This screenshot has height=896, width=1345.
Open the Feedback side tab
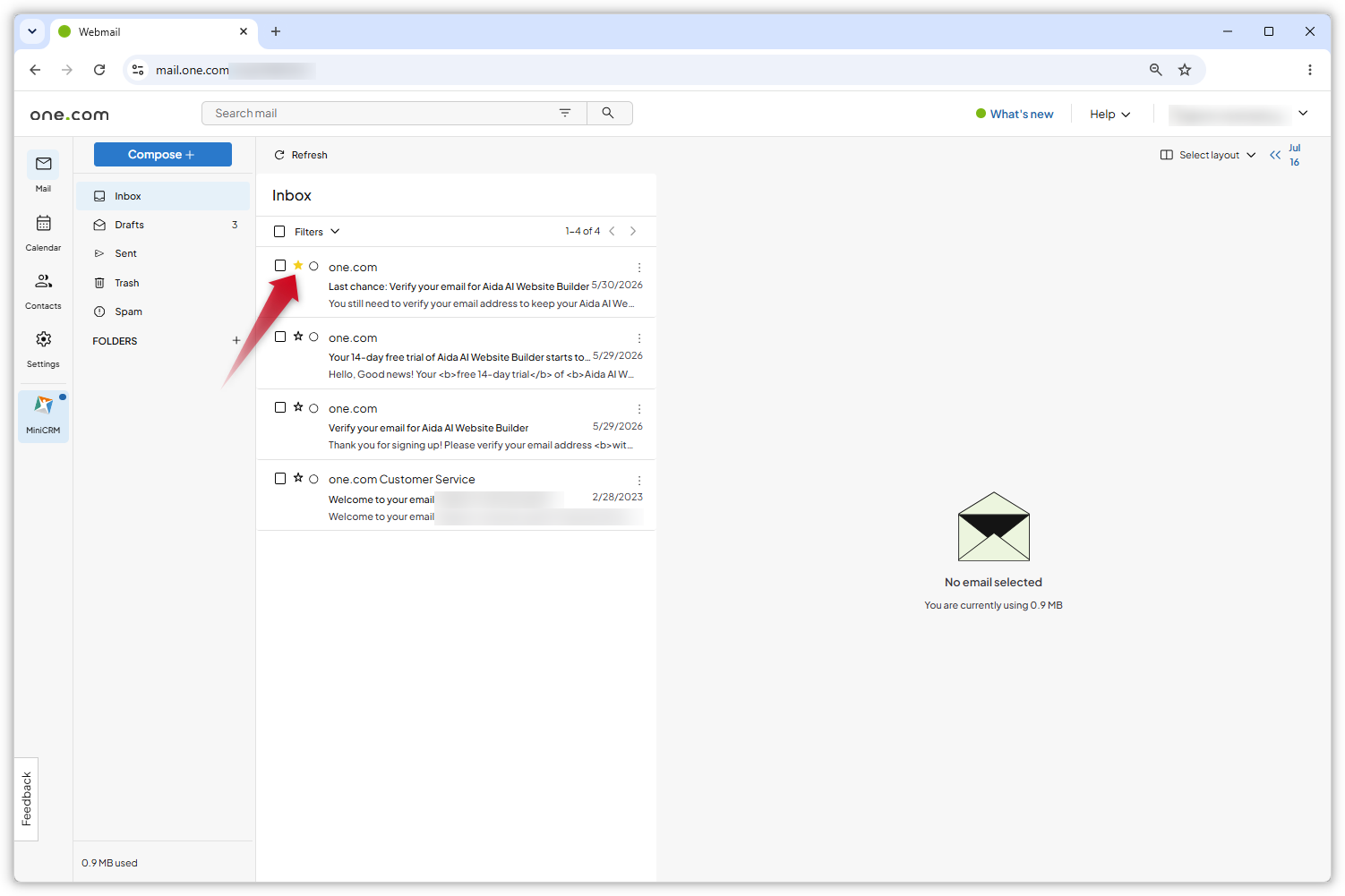pyautogui.click(x=26, y=798)
